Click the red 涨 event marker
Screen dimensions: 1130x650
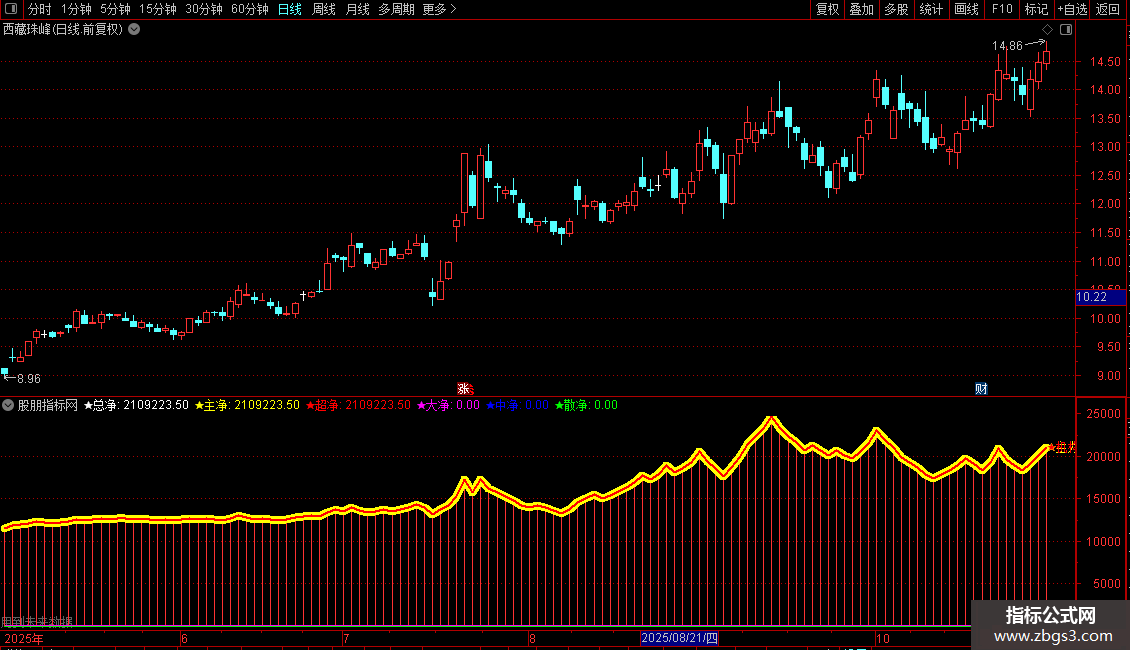[464, 388]
